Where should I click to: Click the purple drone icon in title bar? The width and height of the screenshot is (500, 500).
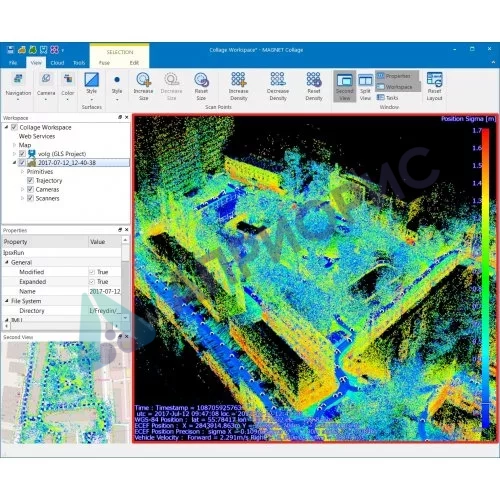coord(54,50)
